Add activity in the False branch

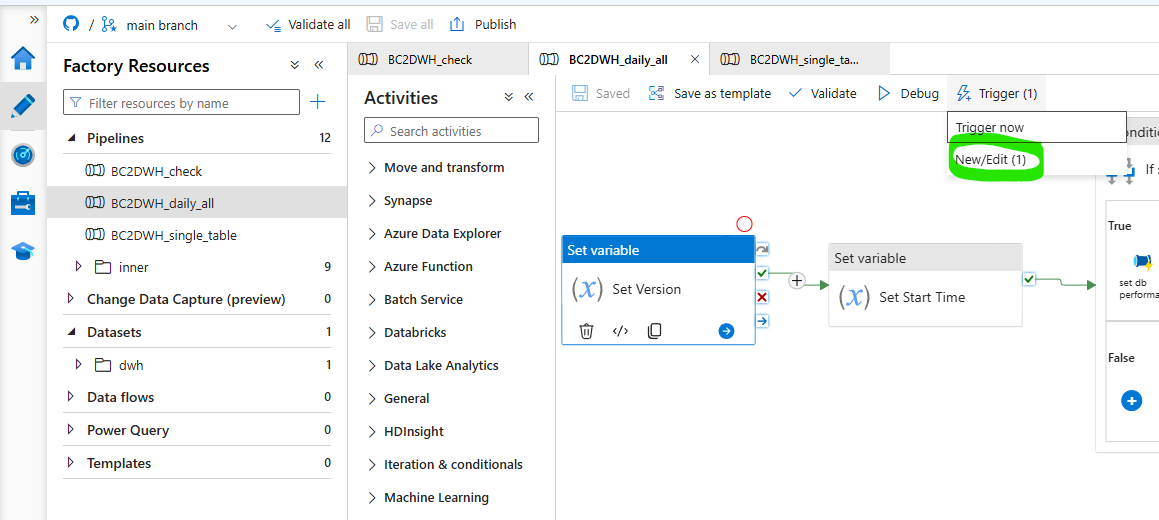pyautogui.click(x=1132, y=400)
